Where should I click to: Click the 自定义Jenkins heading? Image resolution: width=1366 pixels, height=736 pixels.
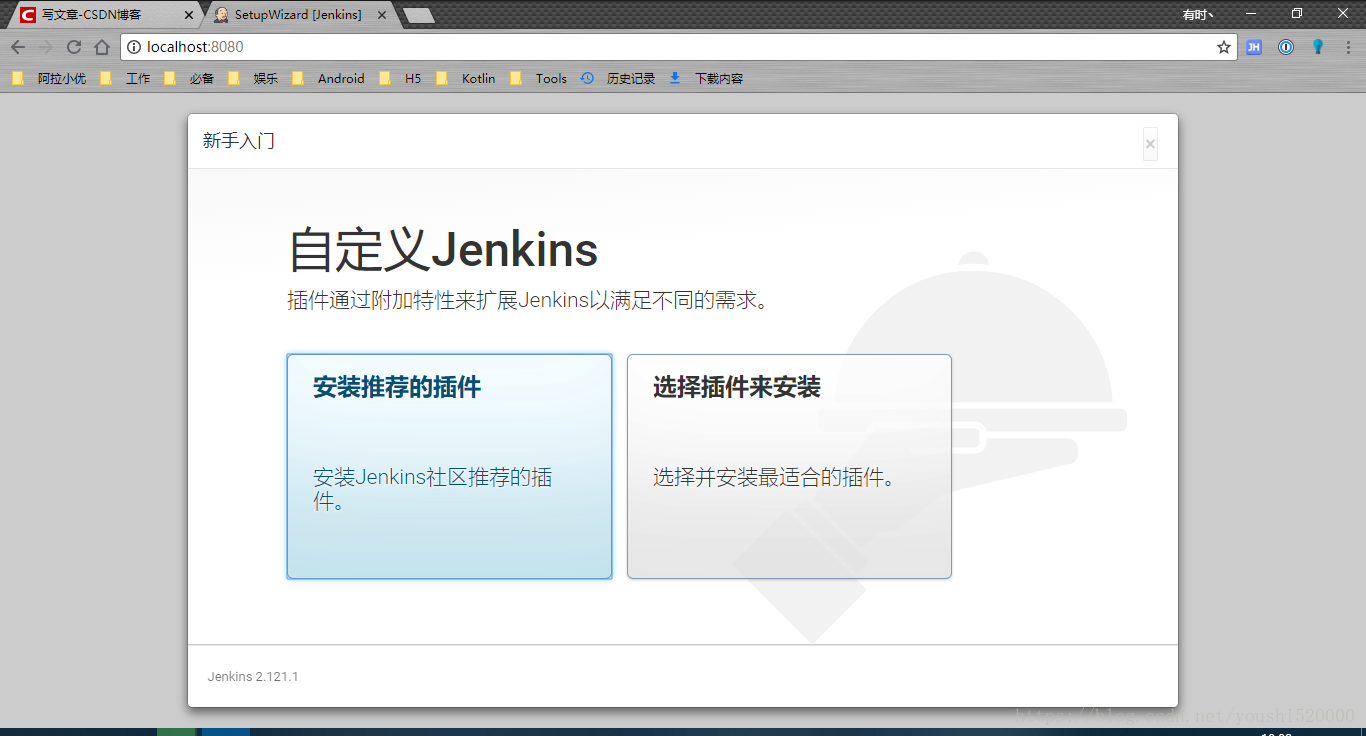click(x=443, y=250)
